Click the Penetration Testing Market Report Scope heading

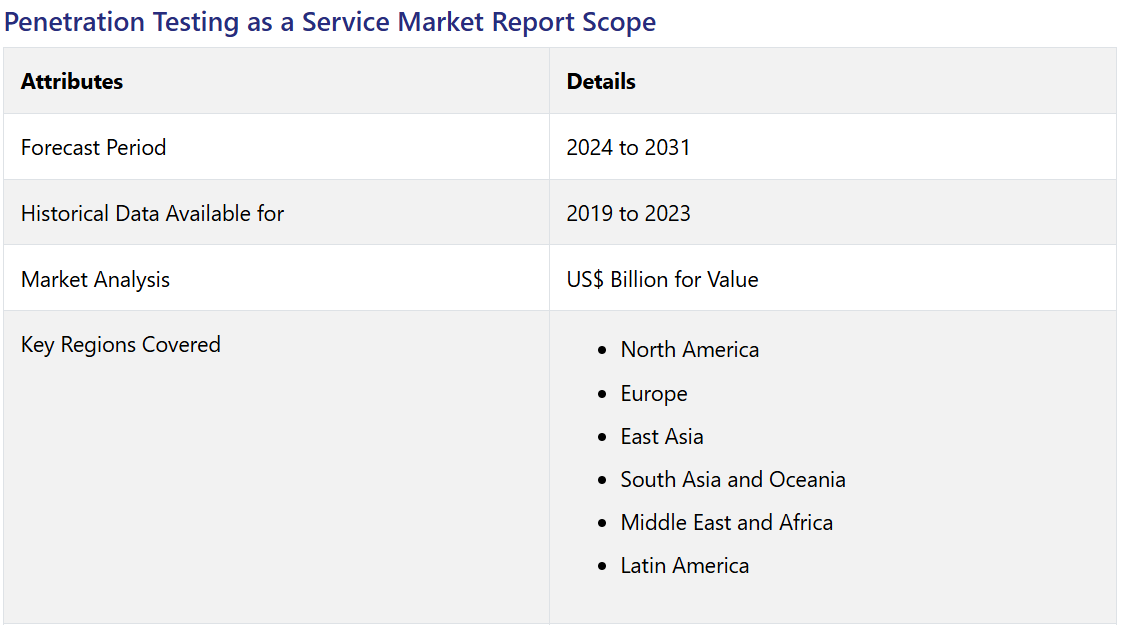point(330,22)
